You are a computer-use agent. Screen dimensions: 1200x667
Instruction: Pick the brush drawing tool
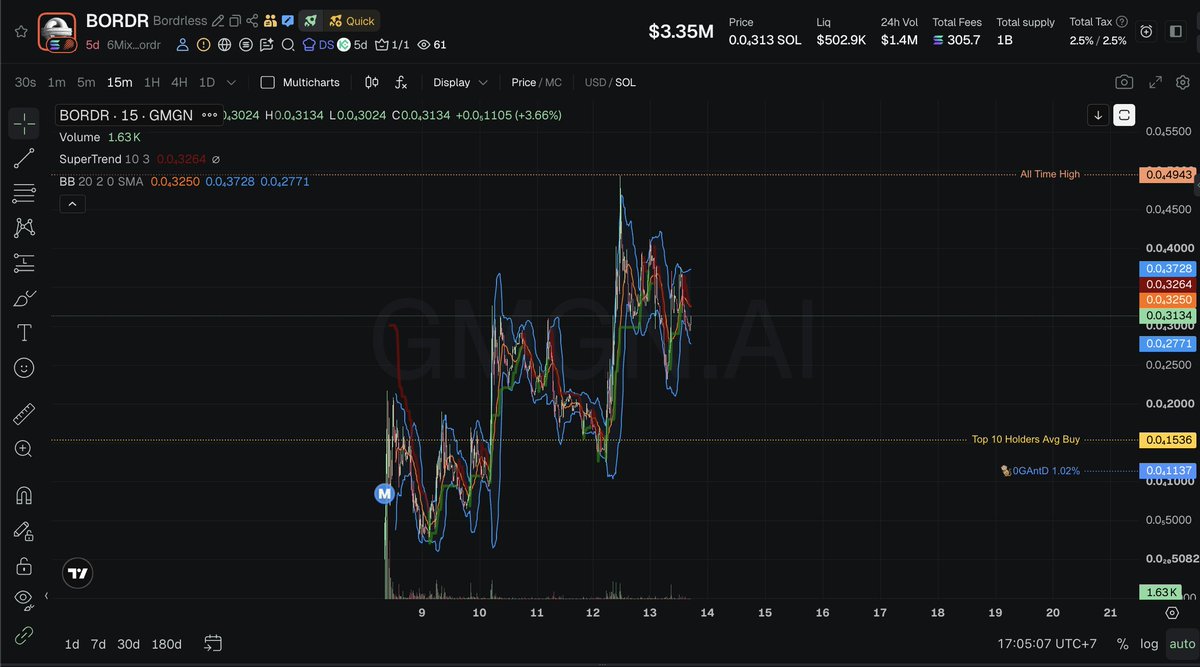(x=24, y=297)
